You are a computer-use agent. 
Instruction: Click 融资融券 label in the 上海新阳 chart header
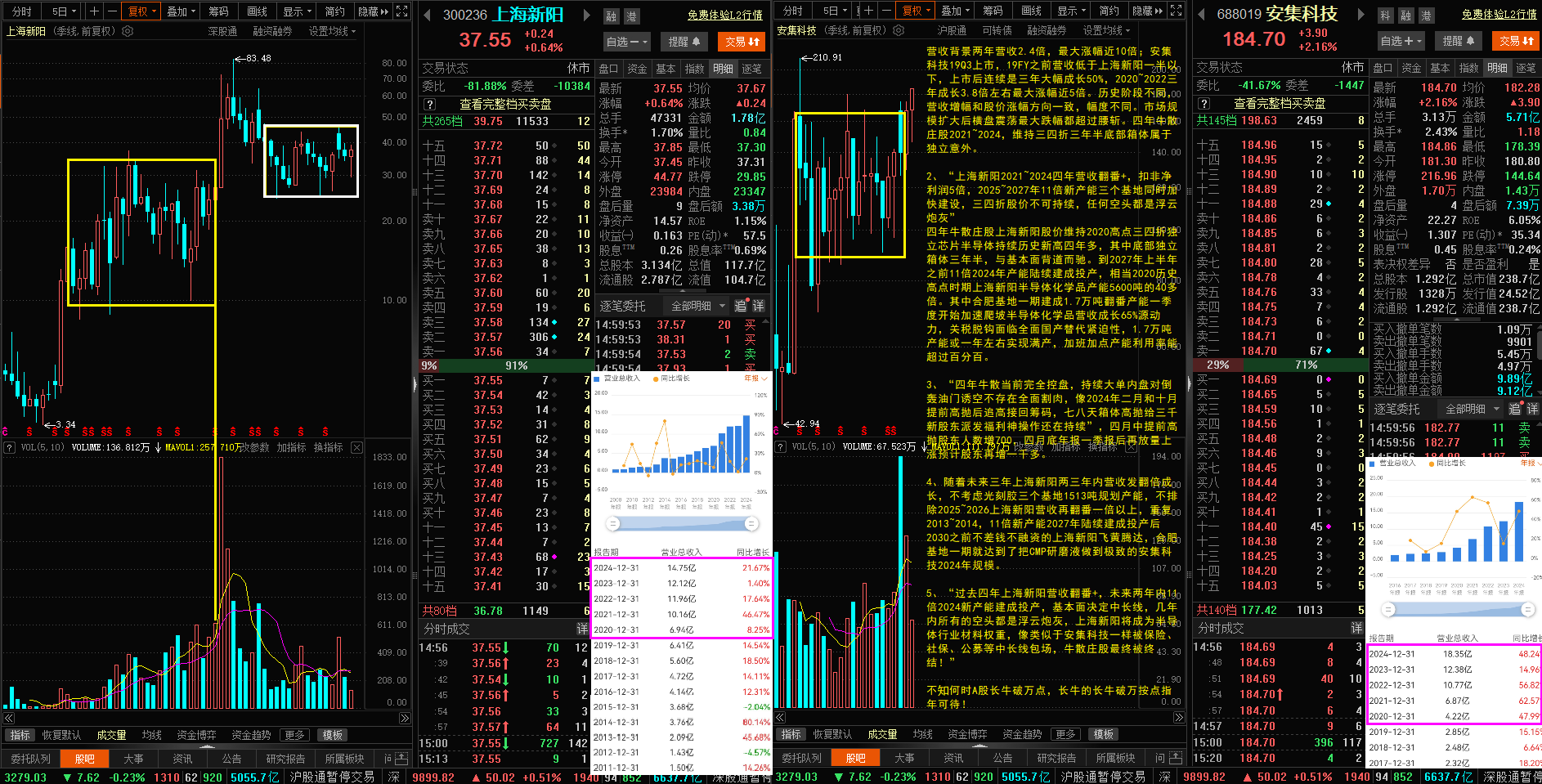[272, 31]
